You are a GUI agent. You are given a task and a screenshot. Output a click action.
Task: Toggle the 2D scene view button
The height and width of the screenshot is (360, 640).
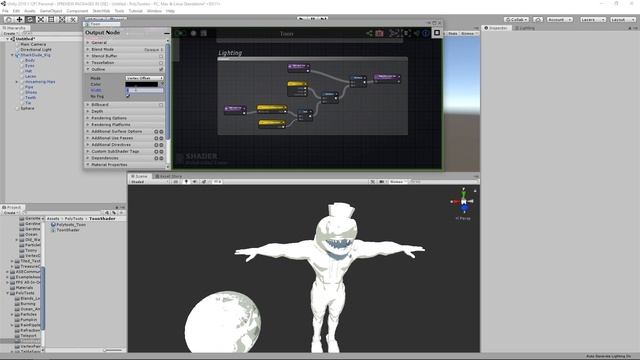(x=176, y=182)
